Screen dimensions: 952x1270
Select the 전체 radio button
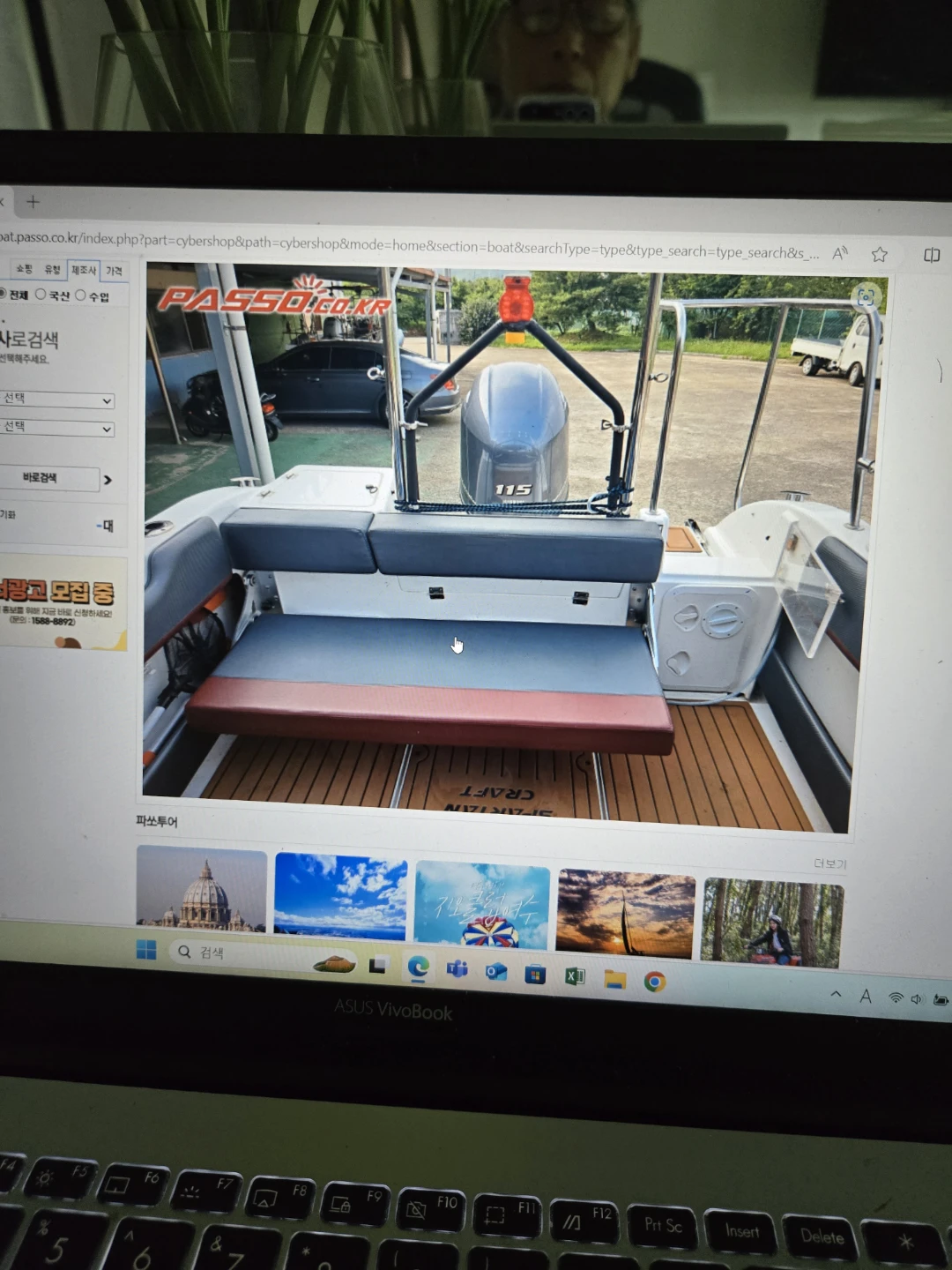pos(3,294)
